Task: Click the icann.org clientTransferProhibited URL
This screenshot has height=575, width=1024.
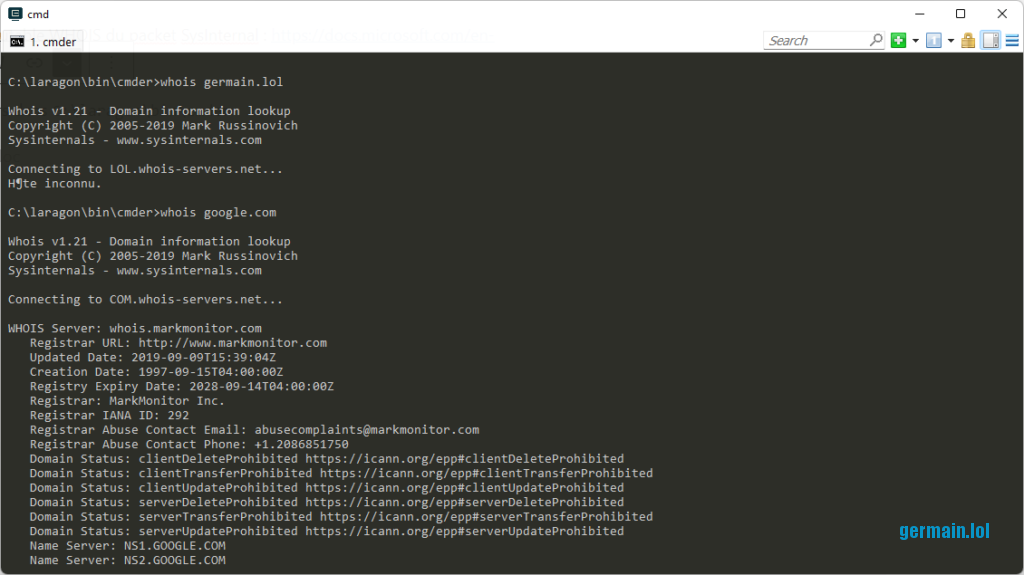Action: pyautogui.click(x=486, y=473)
